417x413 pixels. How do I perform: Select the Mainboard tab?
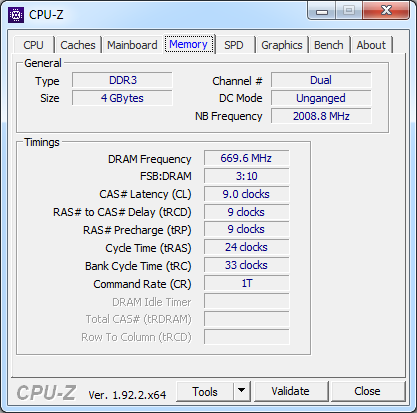tap(132, 45)
